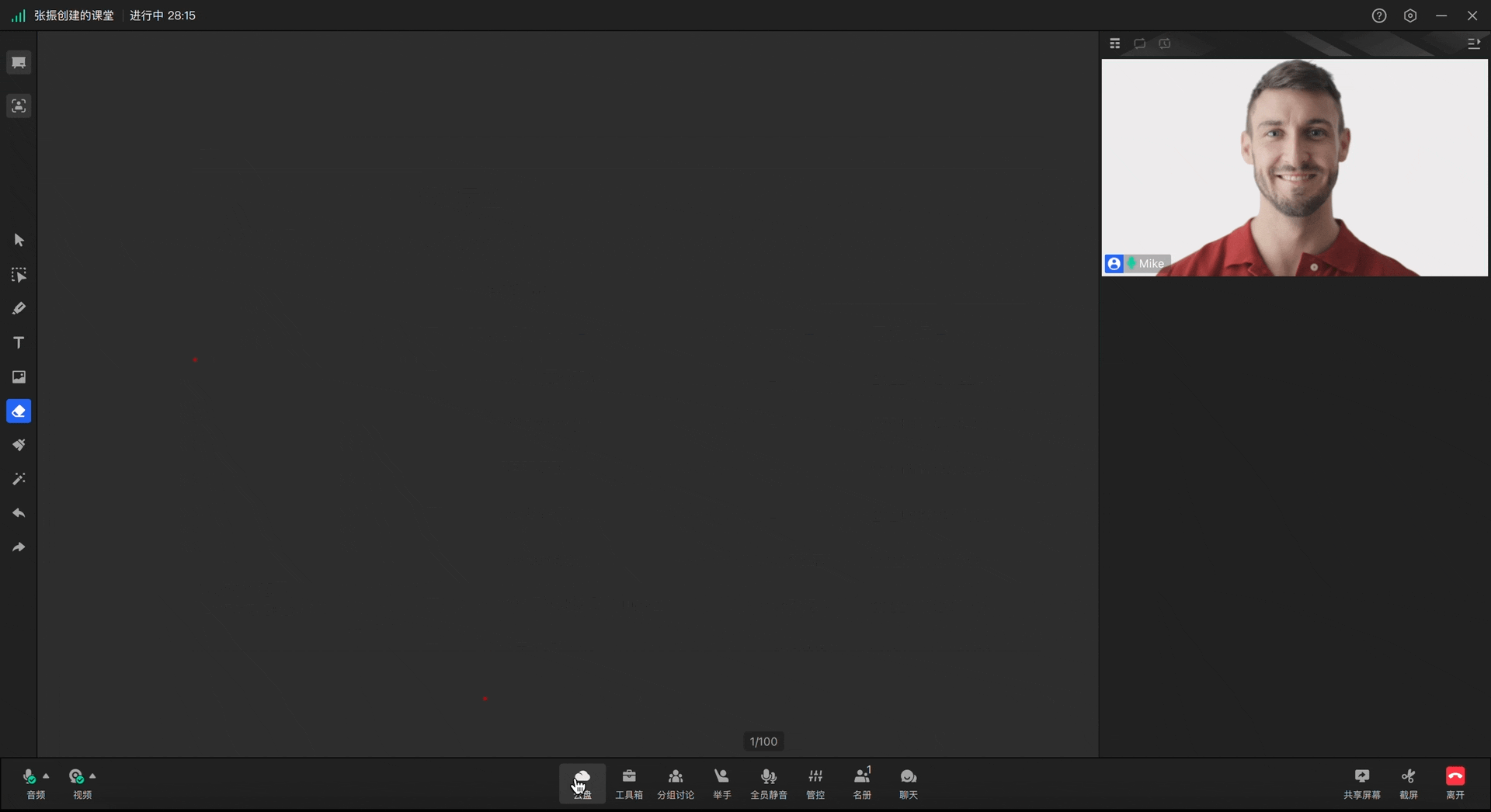
Task: Select the Text tool
Action: (x=19, y=343)
